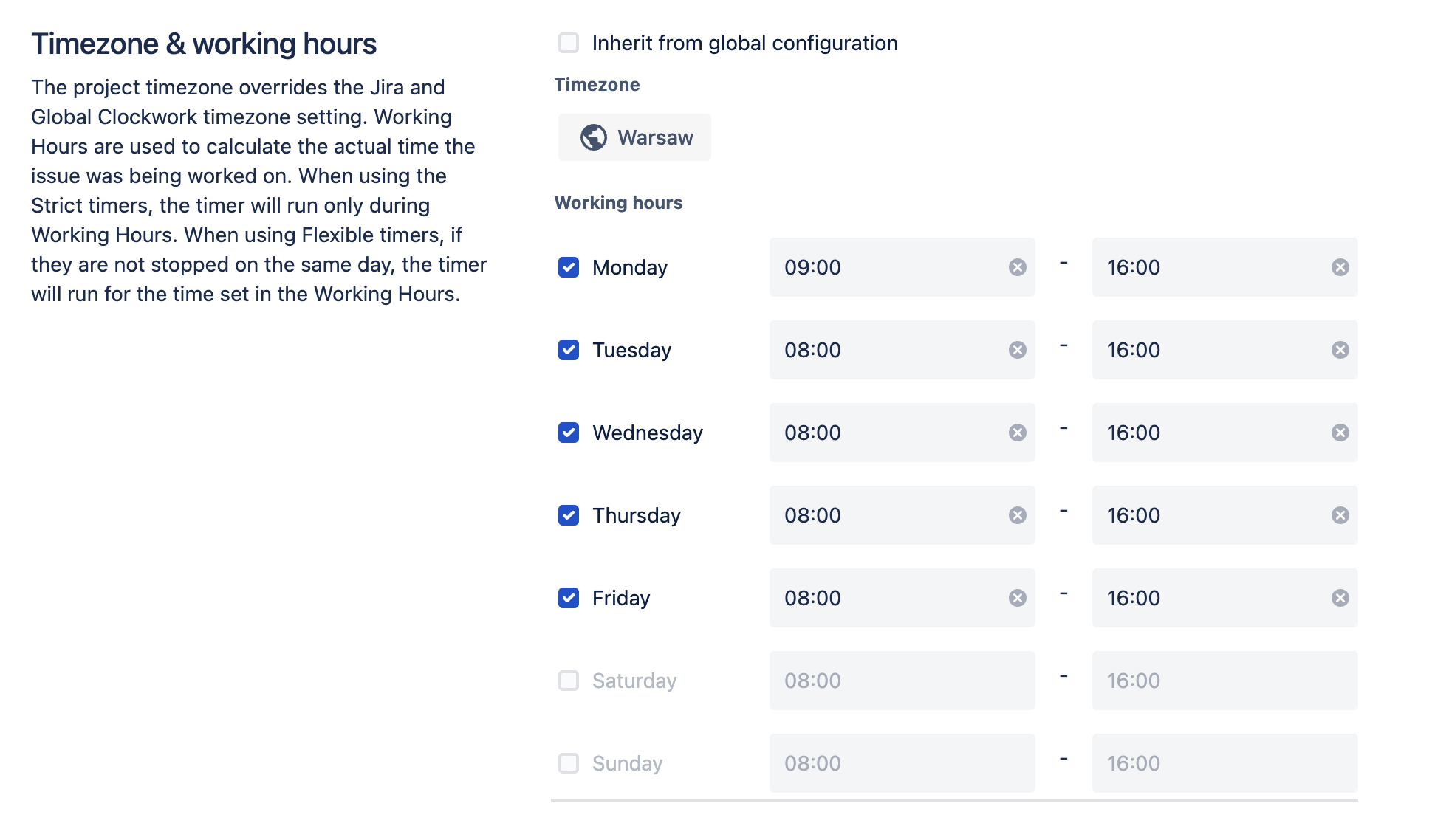Clear Thursday start time with the x icon
The height and width of the screenshot is (840, 1432).
pos(1017,515)
